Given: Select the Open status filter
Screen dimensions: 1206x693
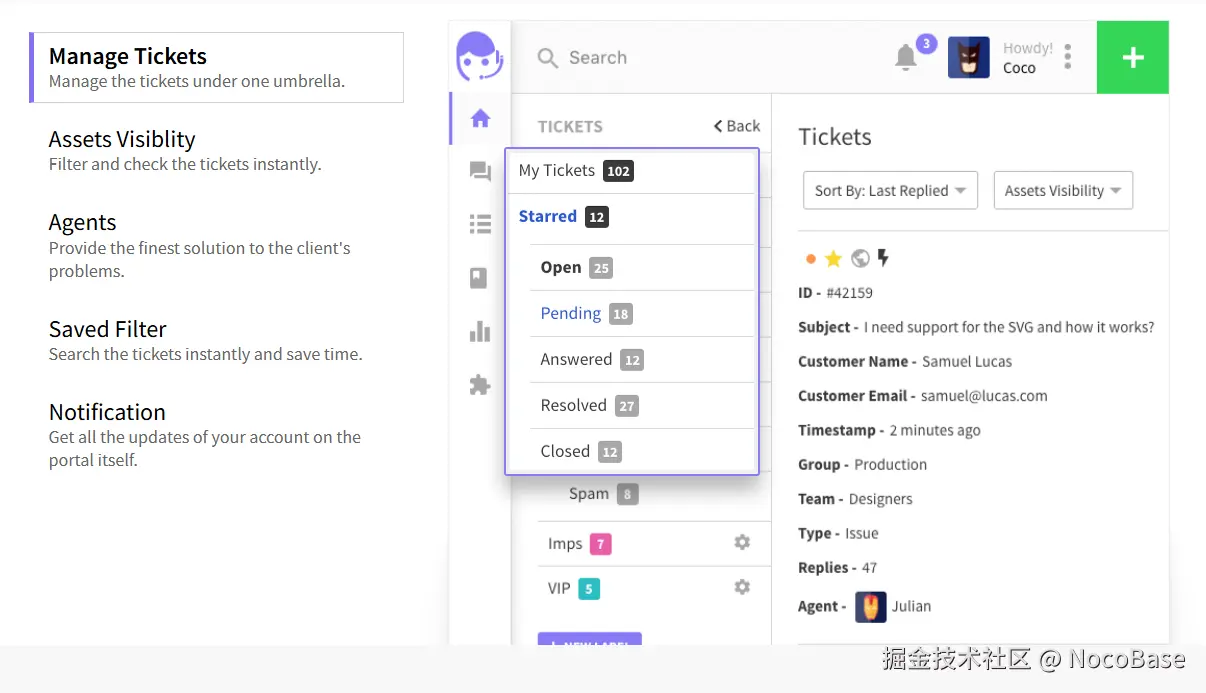Looking at the screenshot, I should pyautogui.click(x=641, y=268).
